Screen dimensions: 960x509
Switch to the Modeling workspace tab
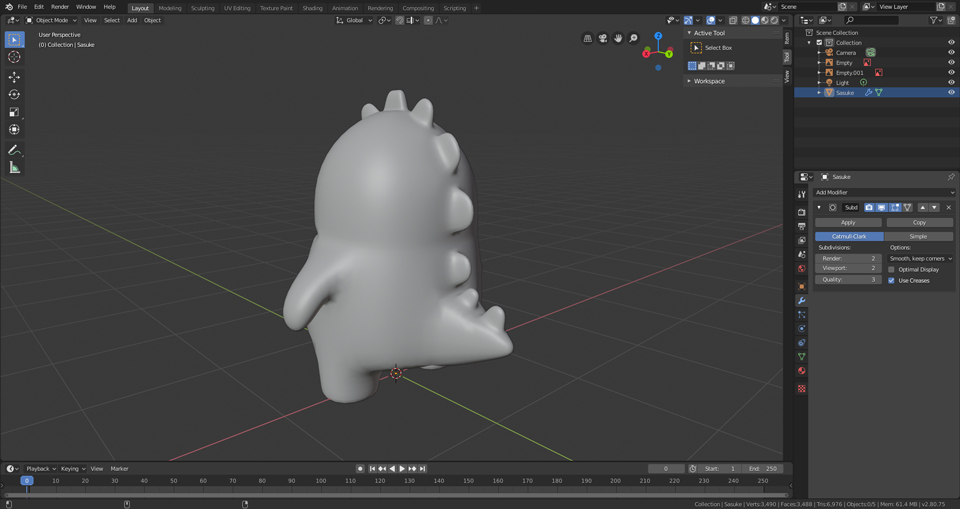coord(170,8)
